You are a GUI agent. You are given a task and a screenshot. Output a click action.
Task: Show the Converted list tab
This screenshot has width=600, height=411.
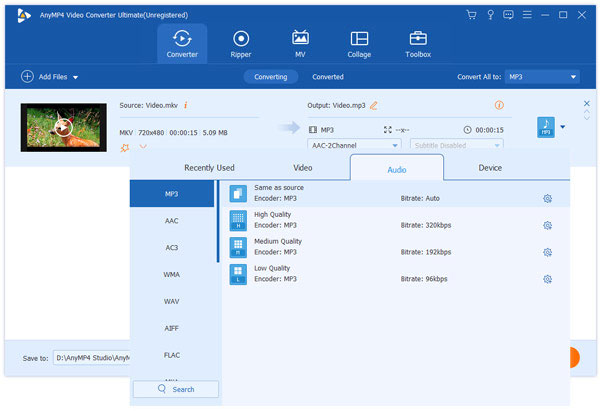(x=328, y=77)
